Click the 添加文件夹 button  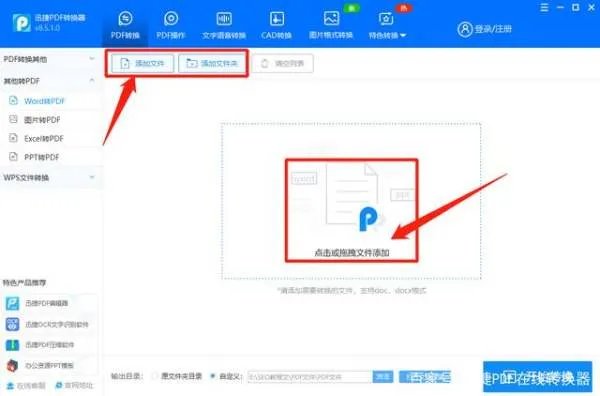pyautogui.click(x=212, y=63)
